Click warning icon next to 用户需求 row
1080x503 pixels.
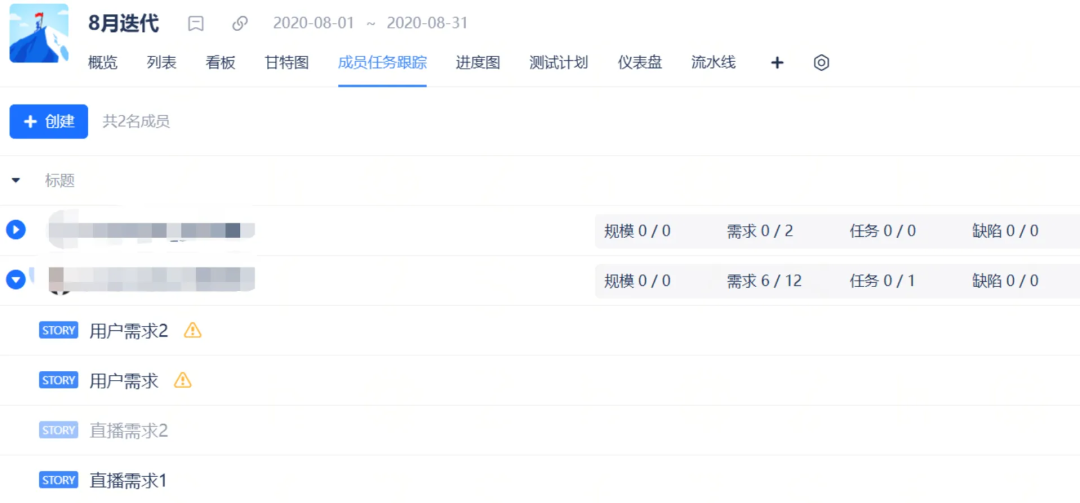[183, 380]
